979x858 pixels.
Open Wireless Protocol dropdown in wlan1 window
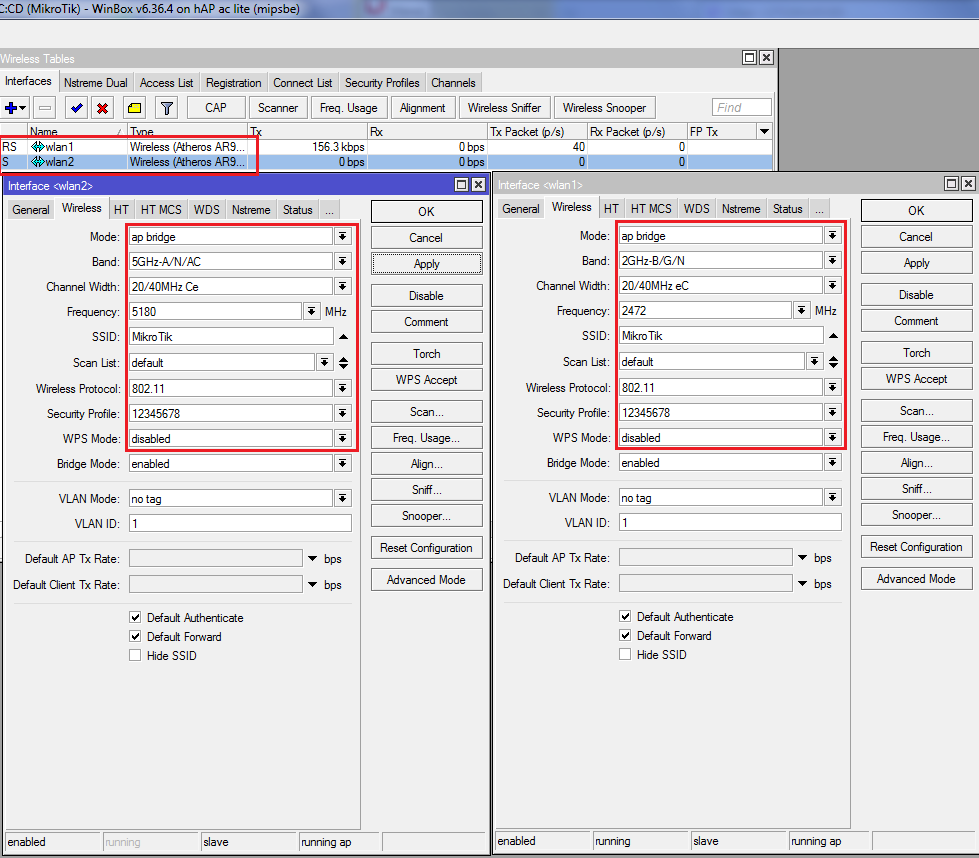tap(833, 387)
